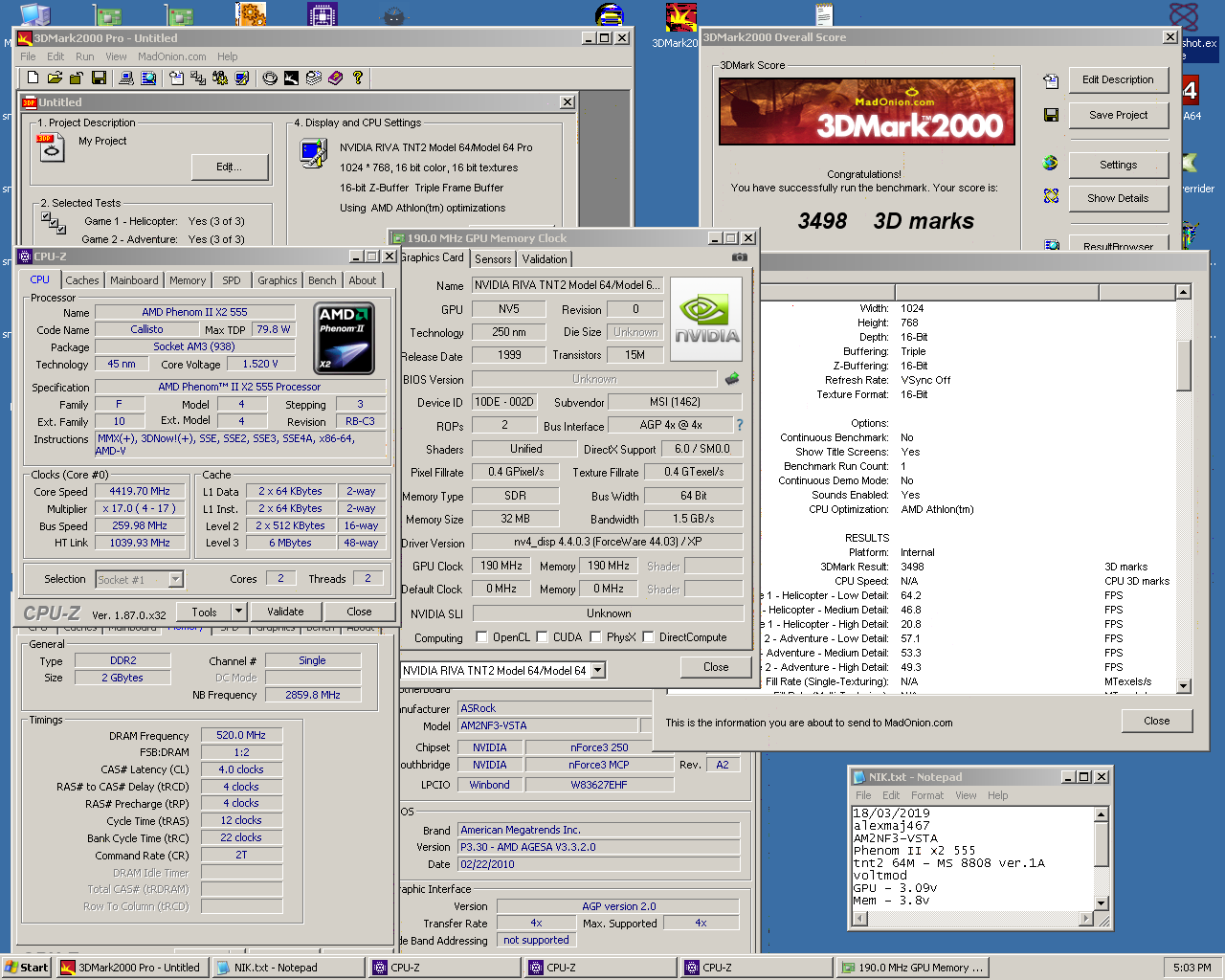The height and width of the screenshot is (980, 1225).
Task: Click the 3DMark2000 Pro taskbar button
Action: [132, 968]
